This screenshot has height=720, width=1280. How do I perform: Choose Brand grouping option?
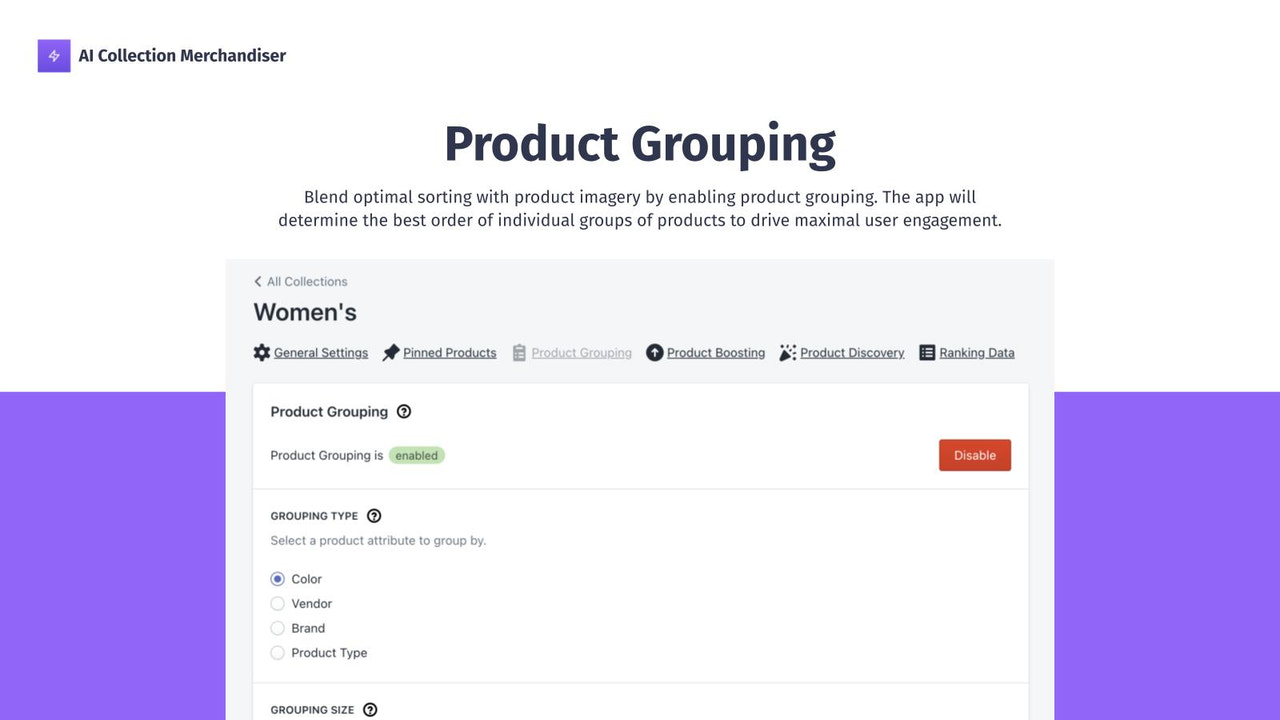pos(277,627)
